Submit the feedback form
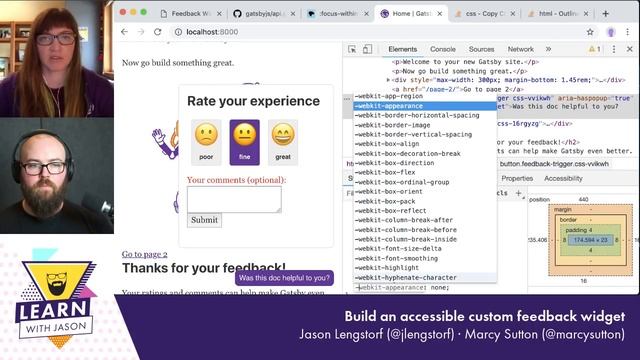640x360 pixels. click(x=204, y=220)
